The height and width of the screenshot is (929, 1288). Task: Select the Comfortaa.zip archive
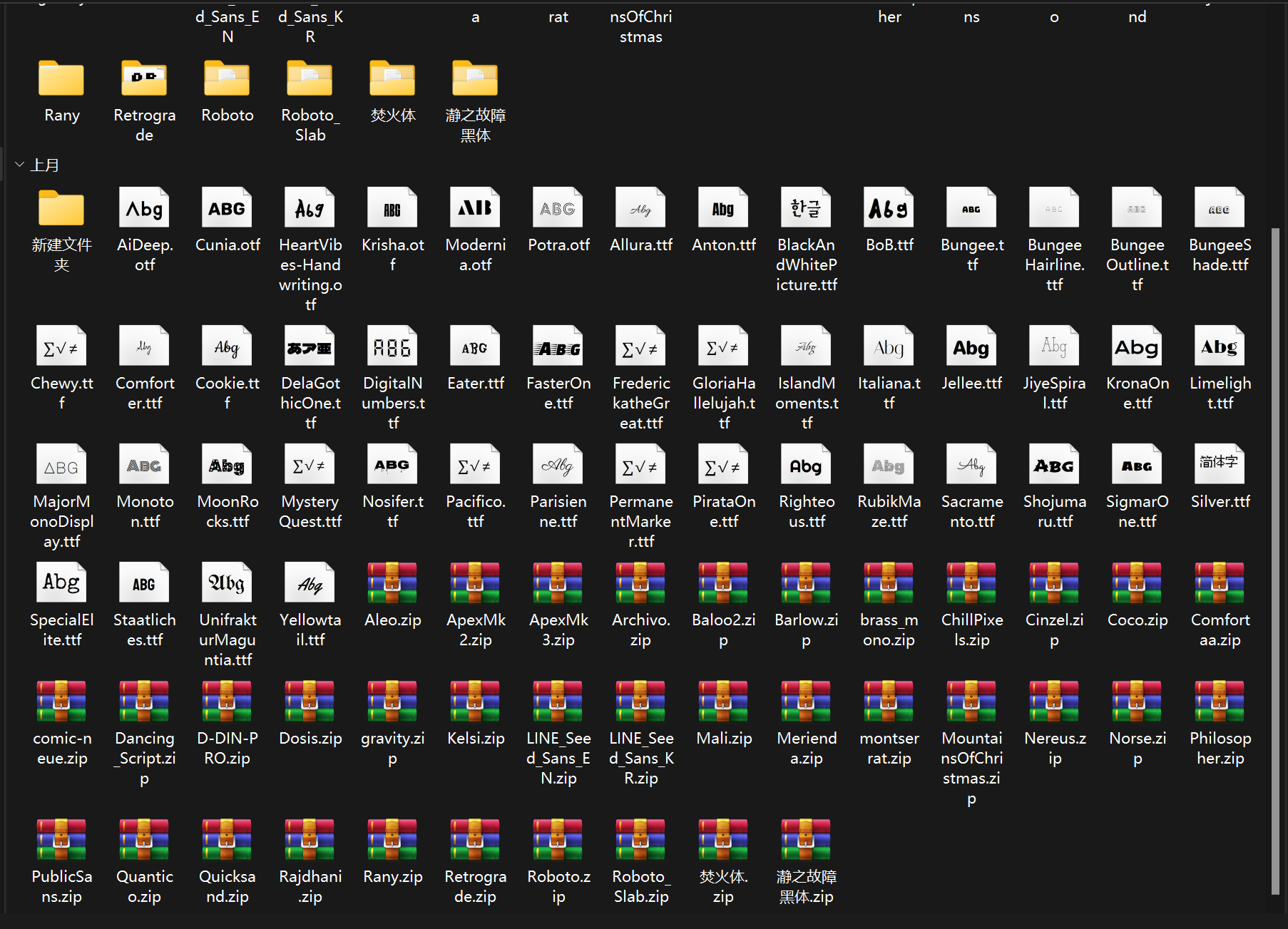pos(1220,583)
